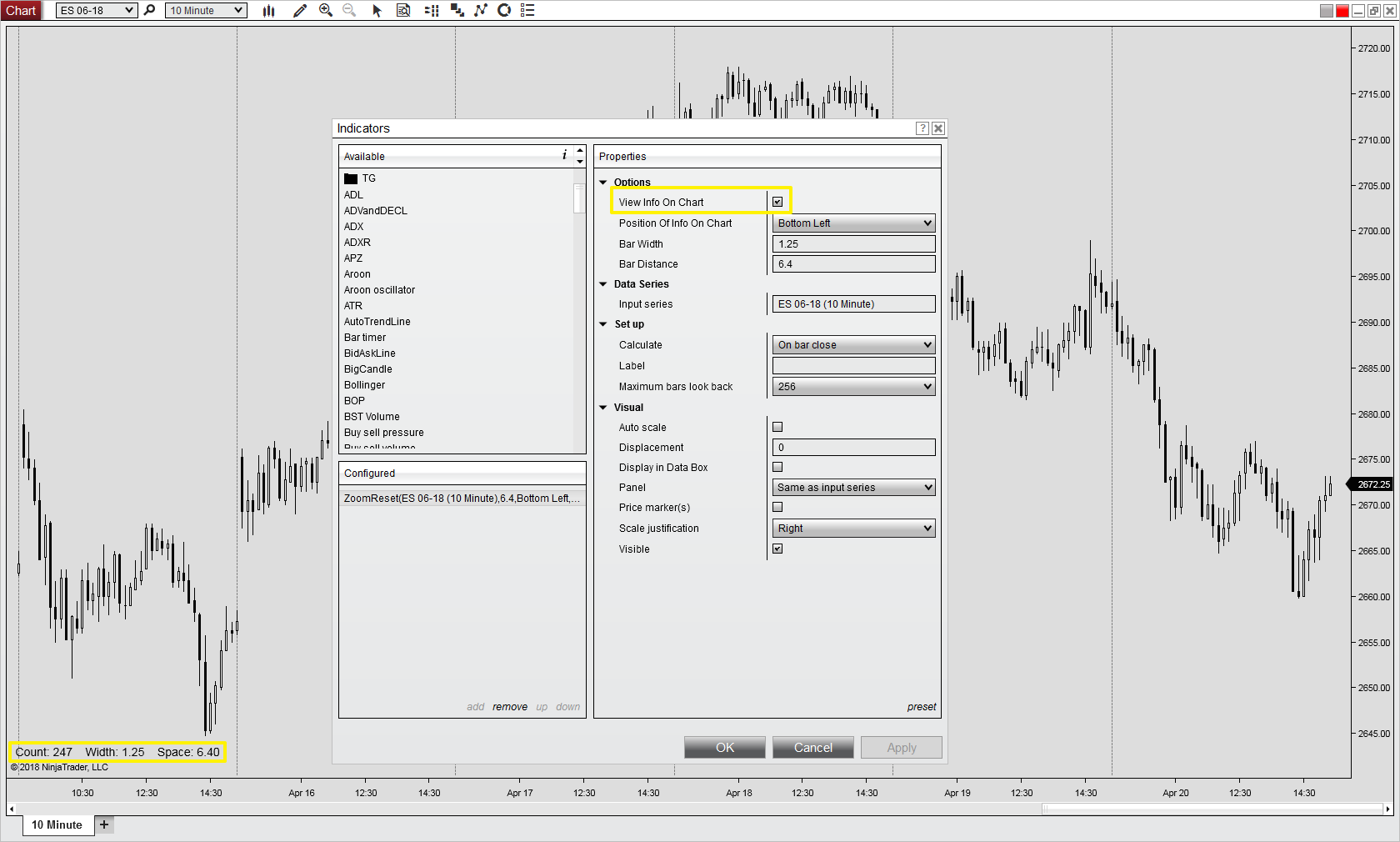Click the Bar Distance input field
1400x842 pixels.
point(854,264)
